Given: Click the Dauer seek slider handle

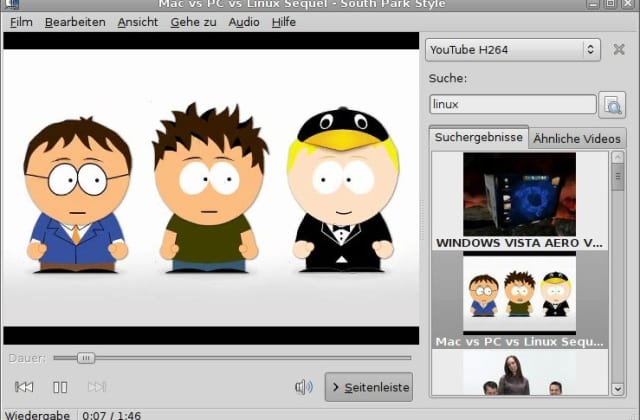Looking at the screenshot, I should (x=86, y=358).
